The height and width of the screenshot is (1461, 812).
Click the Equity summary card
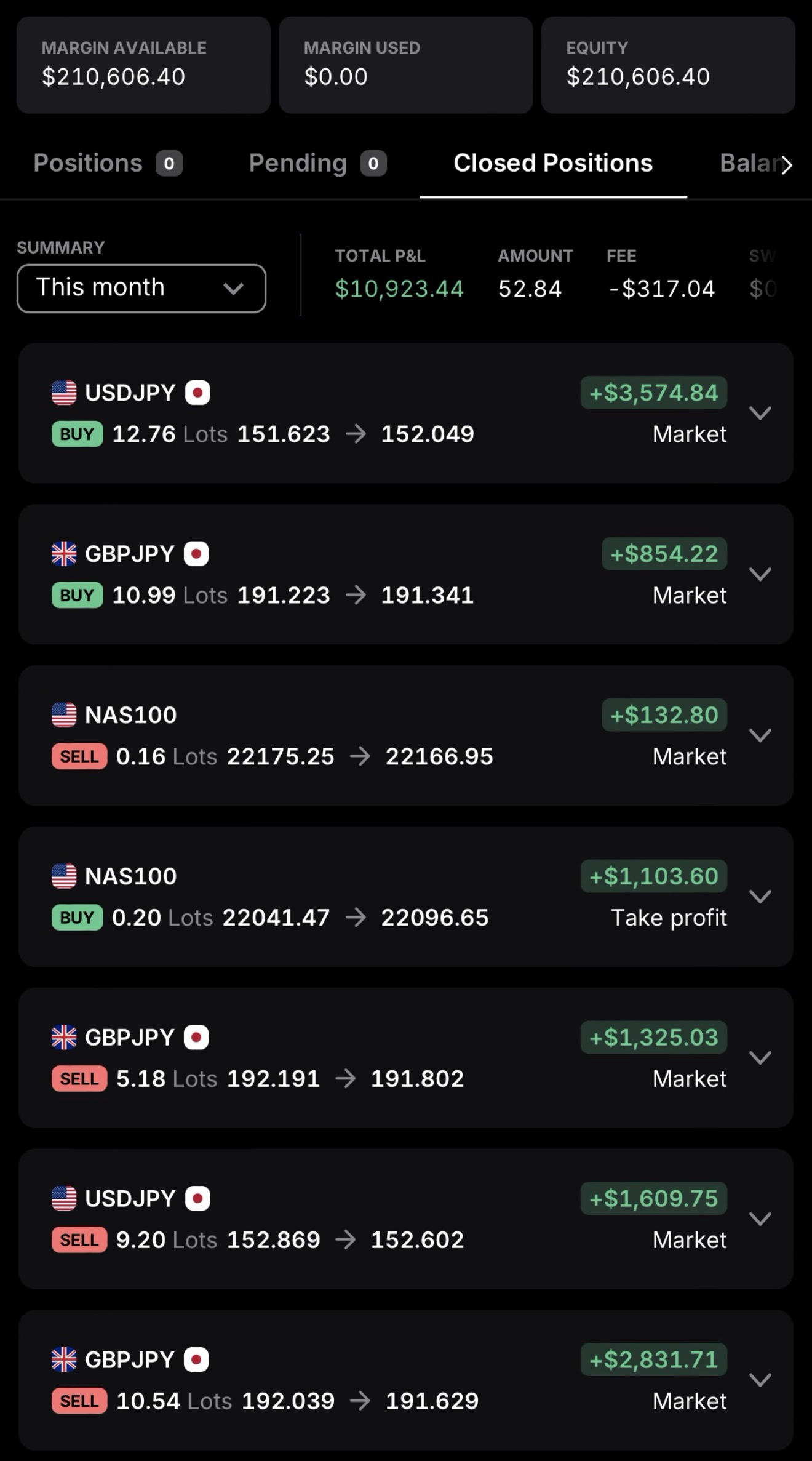click(x=668, y=65)
